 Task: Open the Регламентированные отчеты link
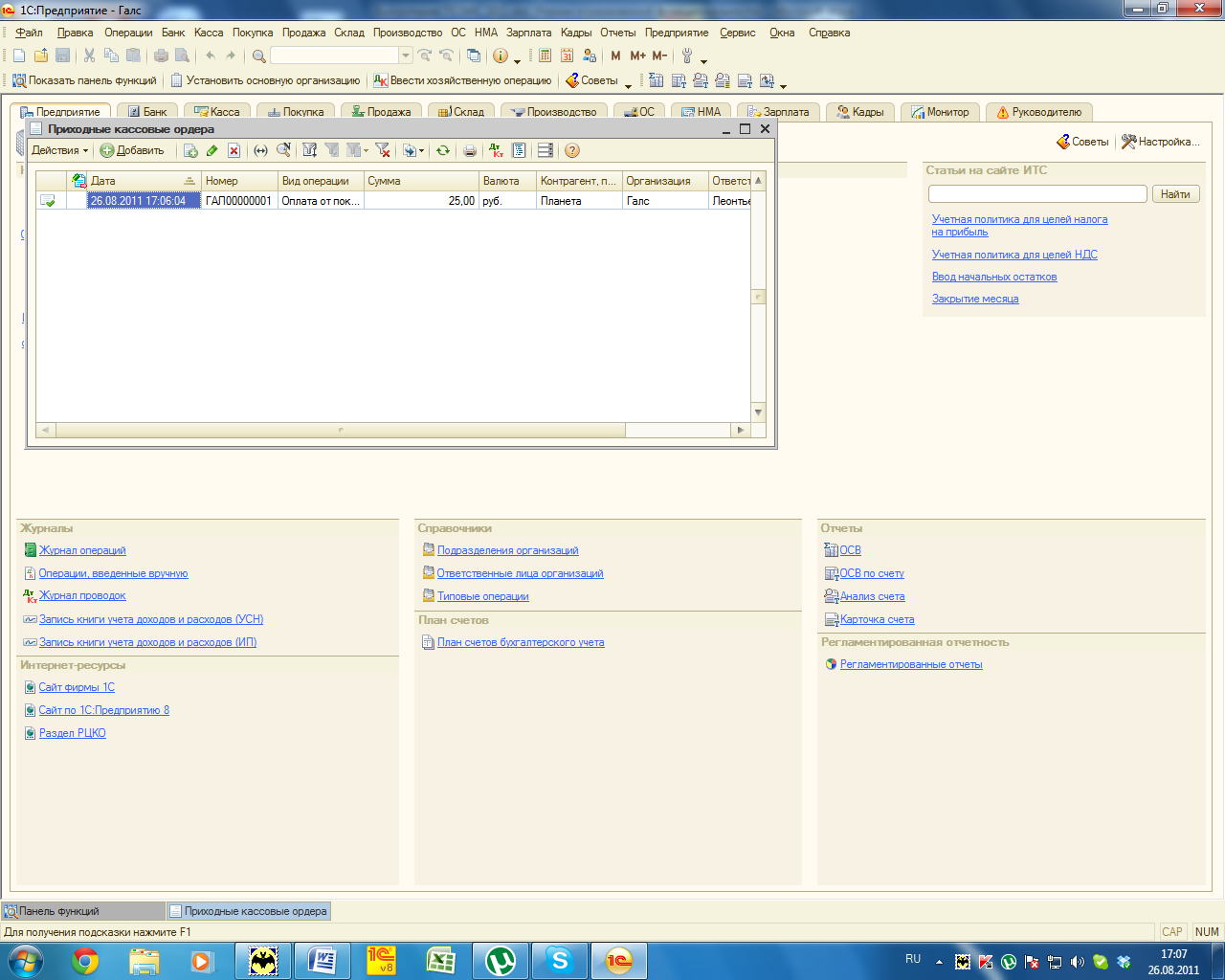point(911,664)
